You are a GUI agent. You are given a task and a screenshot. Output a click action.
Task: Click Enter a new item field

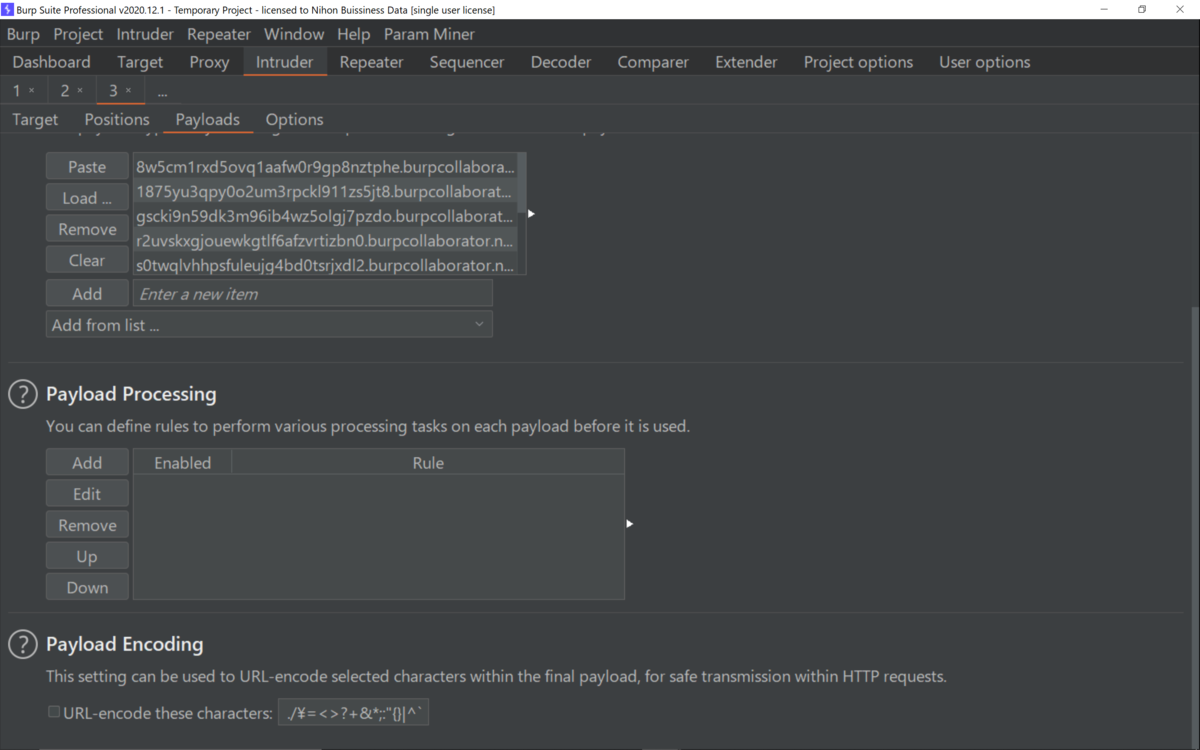pos(313,294)
